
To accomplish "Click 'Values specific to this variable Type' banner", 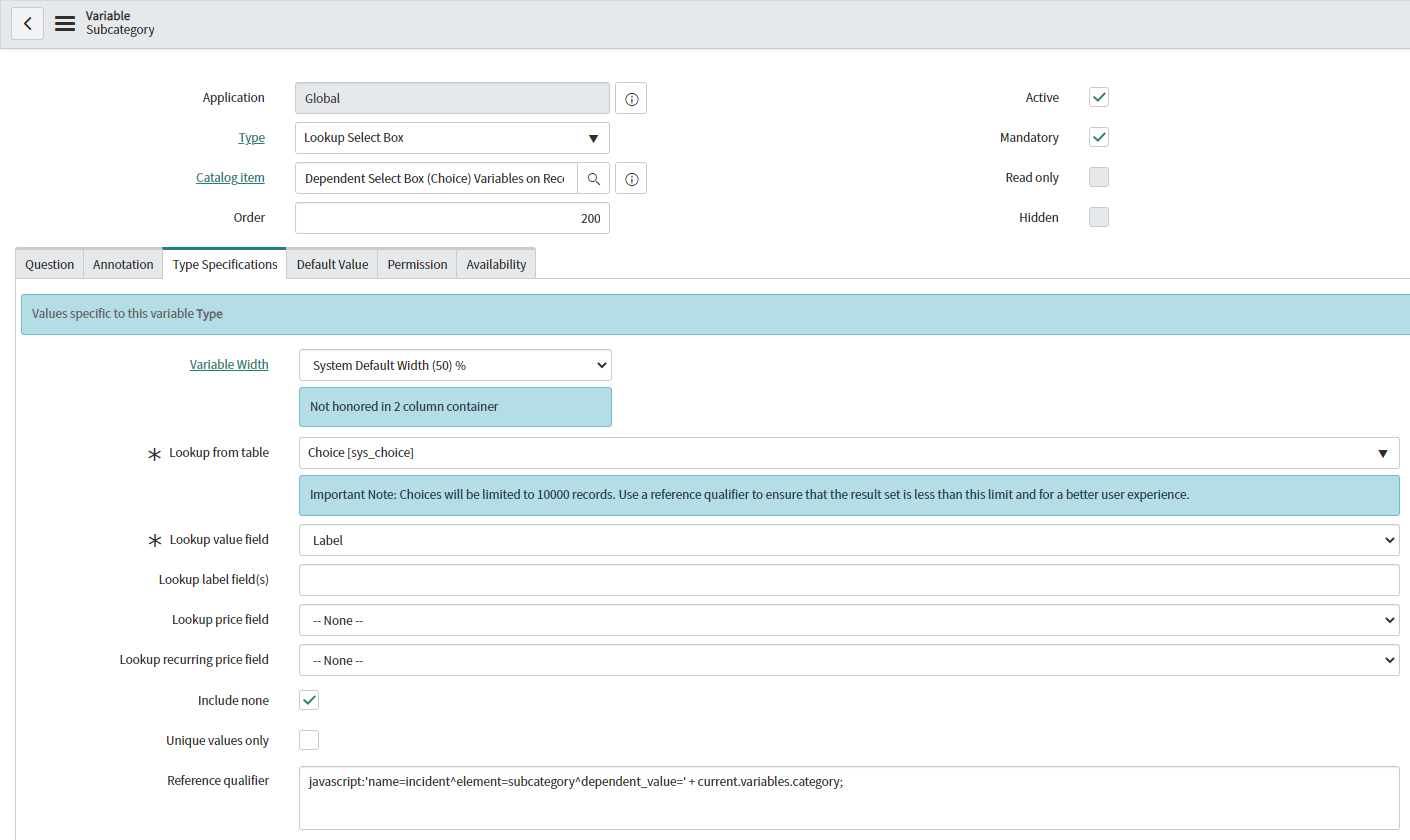I will 715,314.
